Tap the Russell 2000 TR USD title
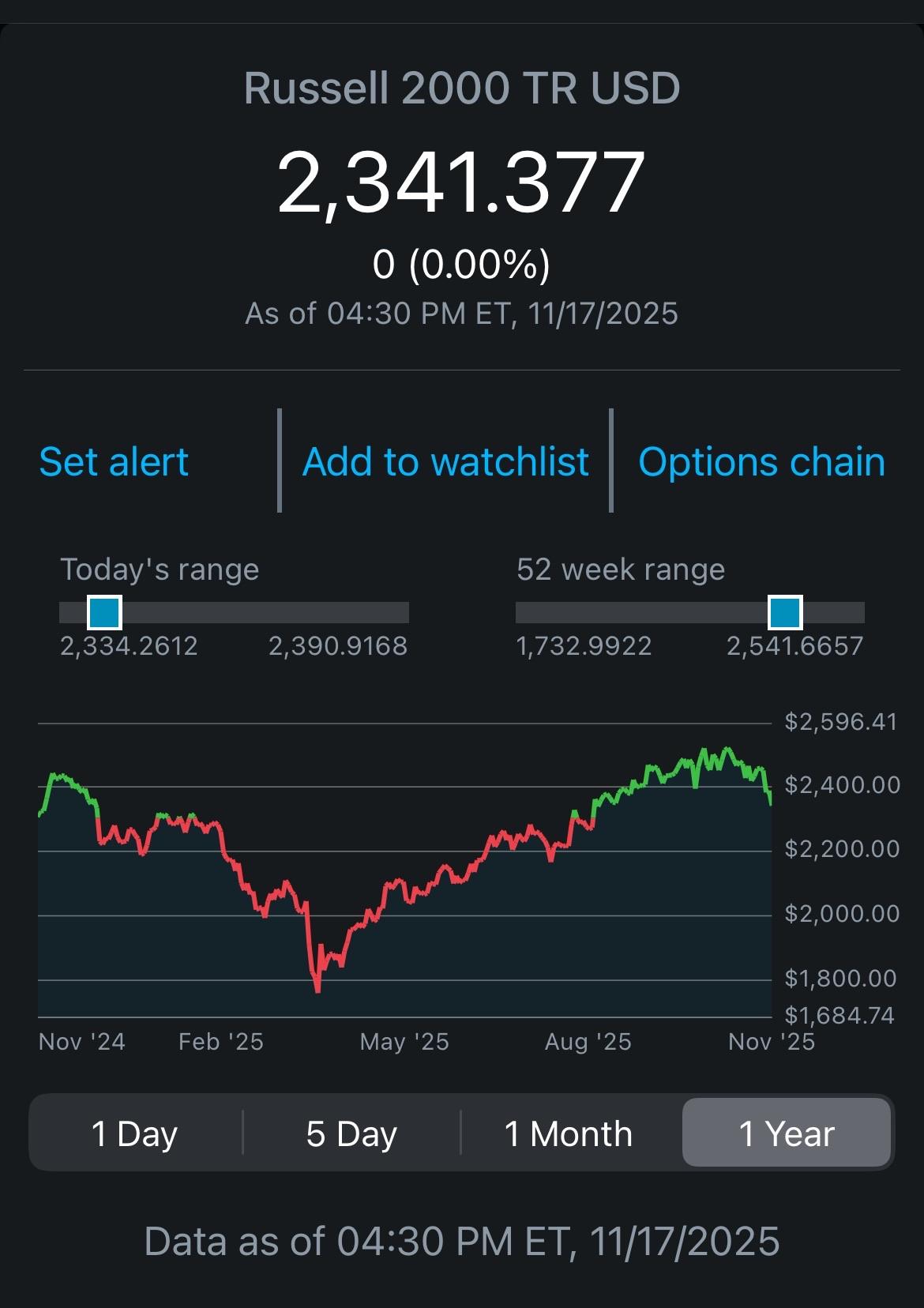This screenshot has width=924, height=1308. click(x=462, y=88)
